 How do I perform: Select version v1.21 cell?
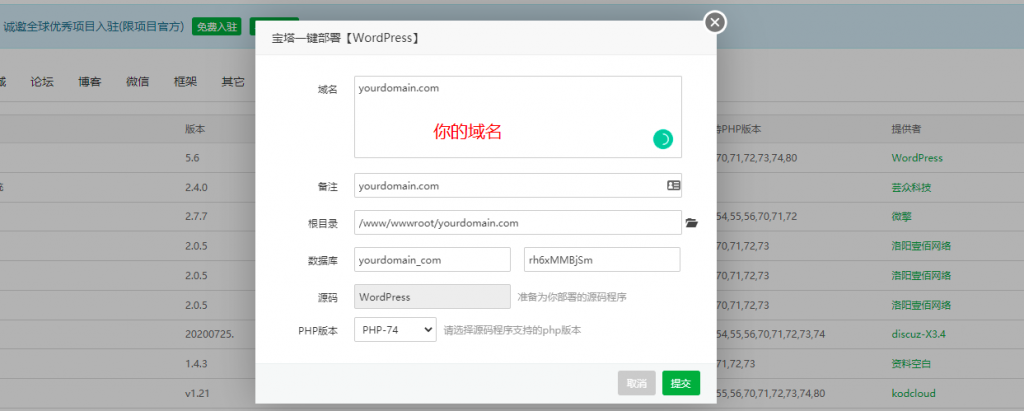click(x=197, y=393)
